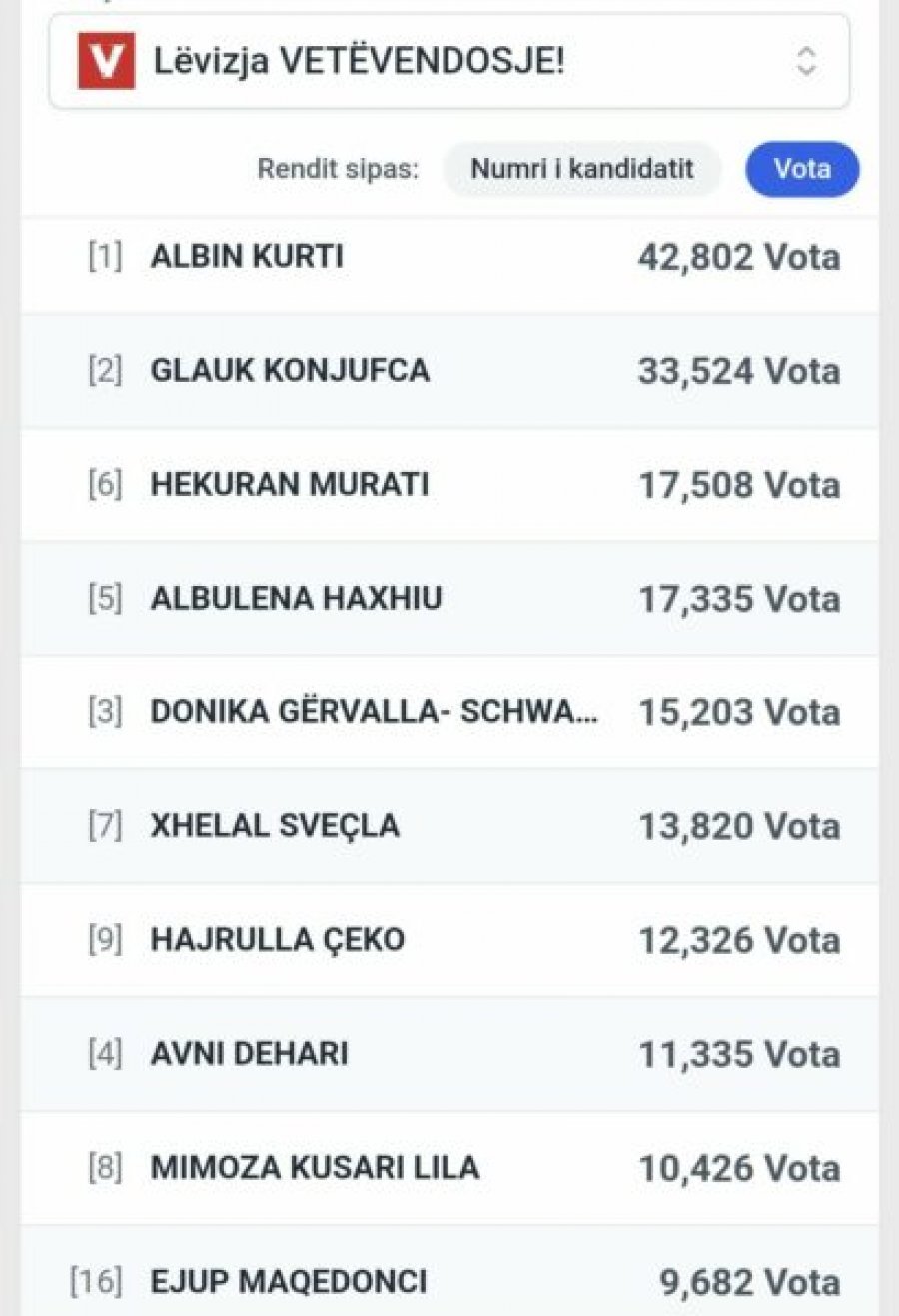Click Albulena Haxhiu's name
Screen dimensions: 899x1316
point(296,599)
